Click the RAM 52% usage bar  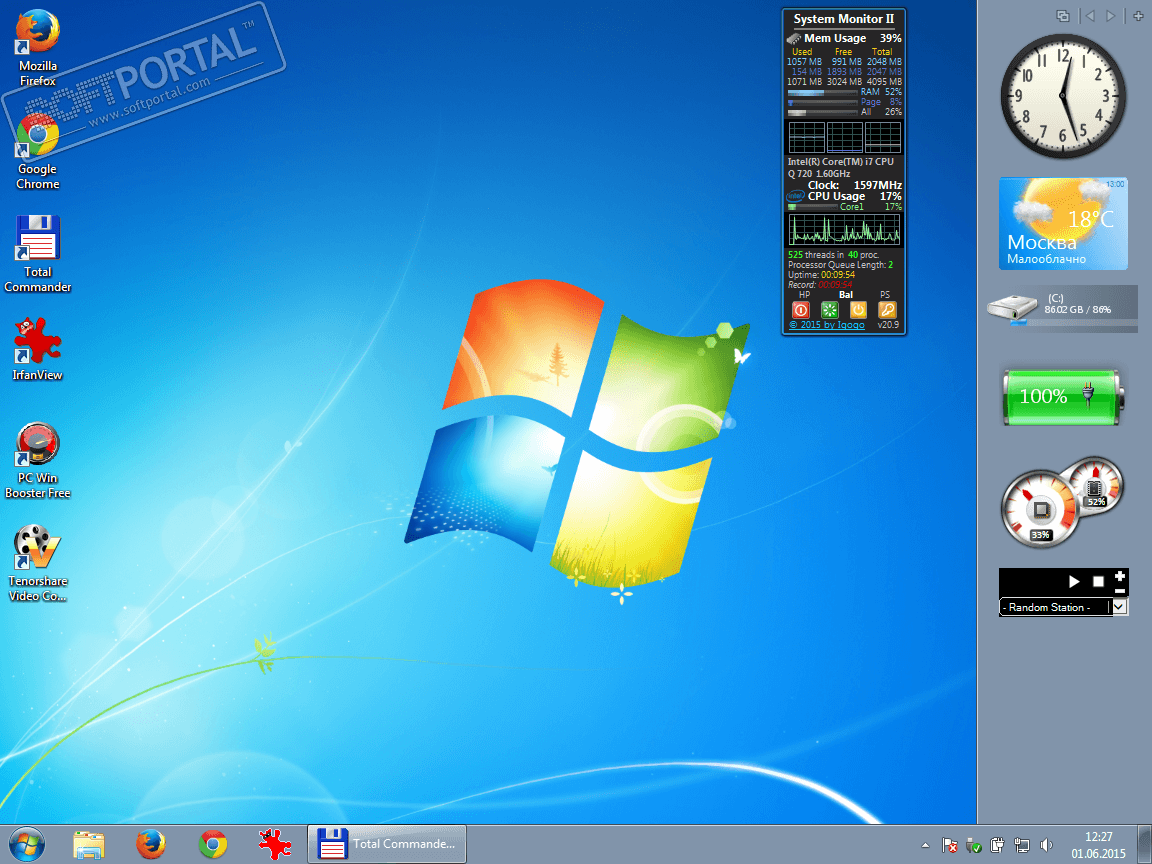coord(822,93)
